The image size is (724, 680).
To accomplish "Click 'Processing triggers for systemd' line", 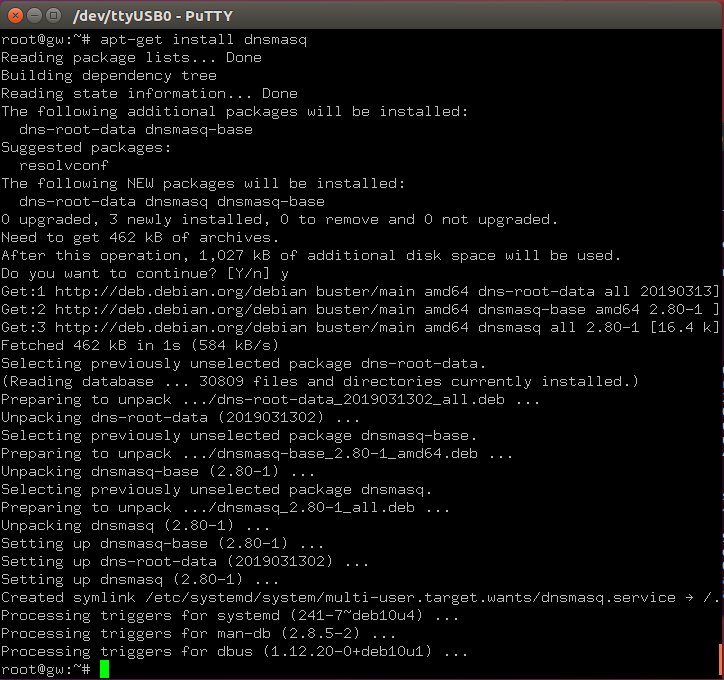I will click(230, 616).
